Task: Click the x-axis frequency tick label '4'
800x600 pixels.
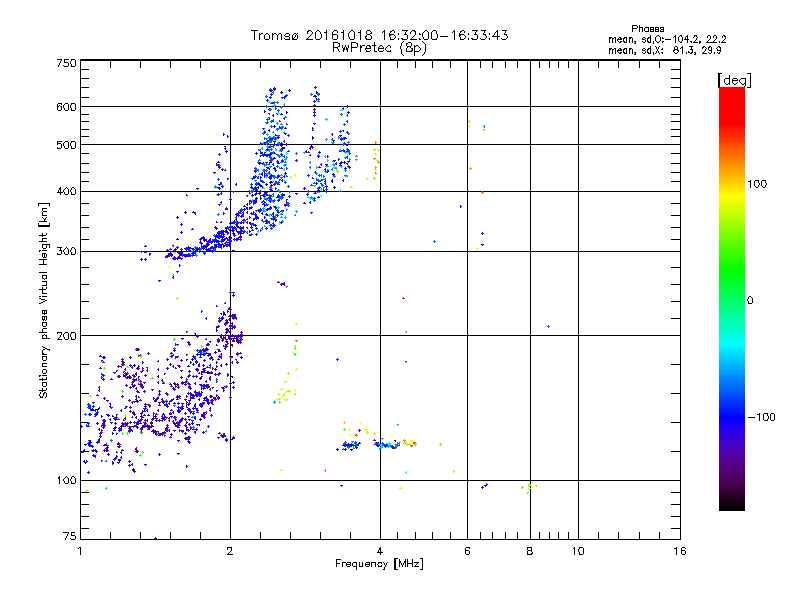Action: pos(380,551)
